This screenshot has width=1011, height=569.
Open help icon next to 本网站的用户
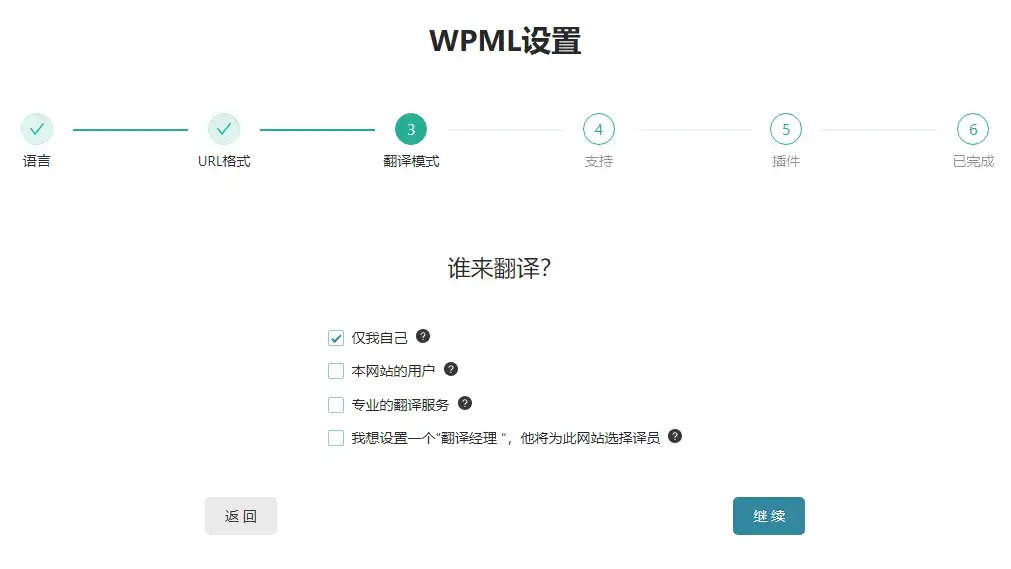[451, 370]
